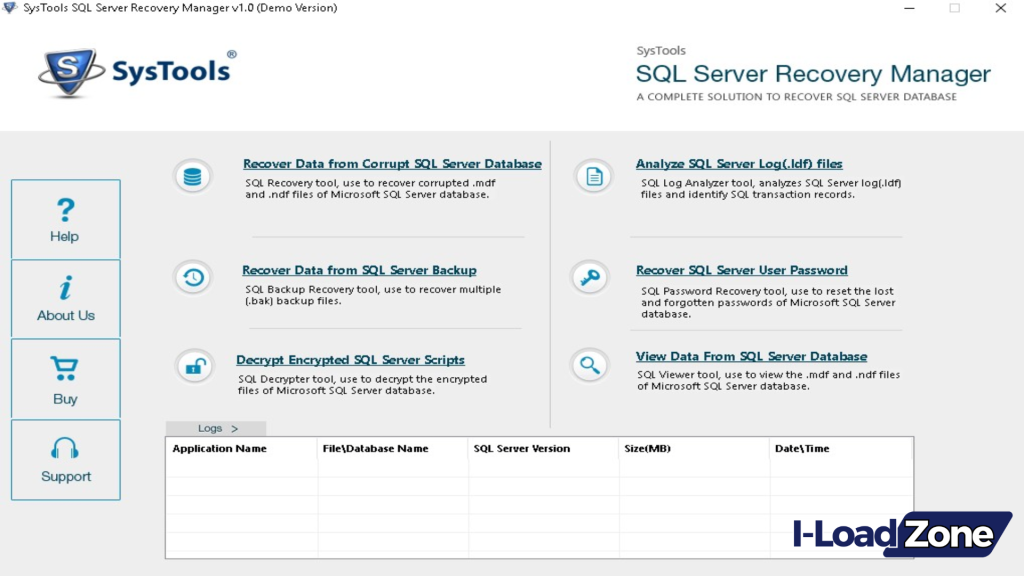Open Decrypt Encrypted SQL Server Scripts
The image size is (1024, 576).
pos(349,359)
